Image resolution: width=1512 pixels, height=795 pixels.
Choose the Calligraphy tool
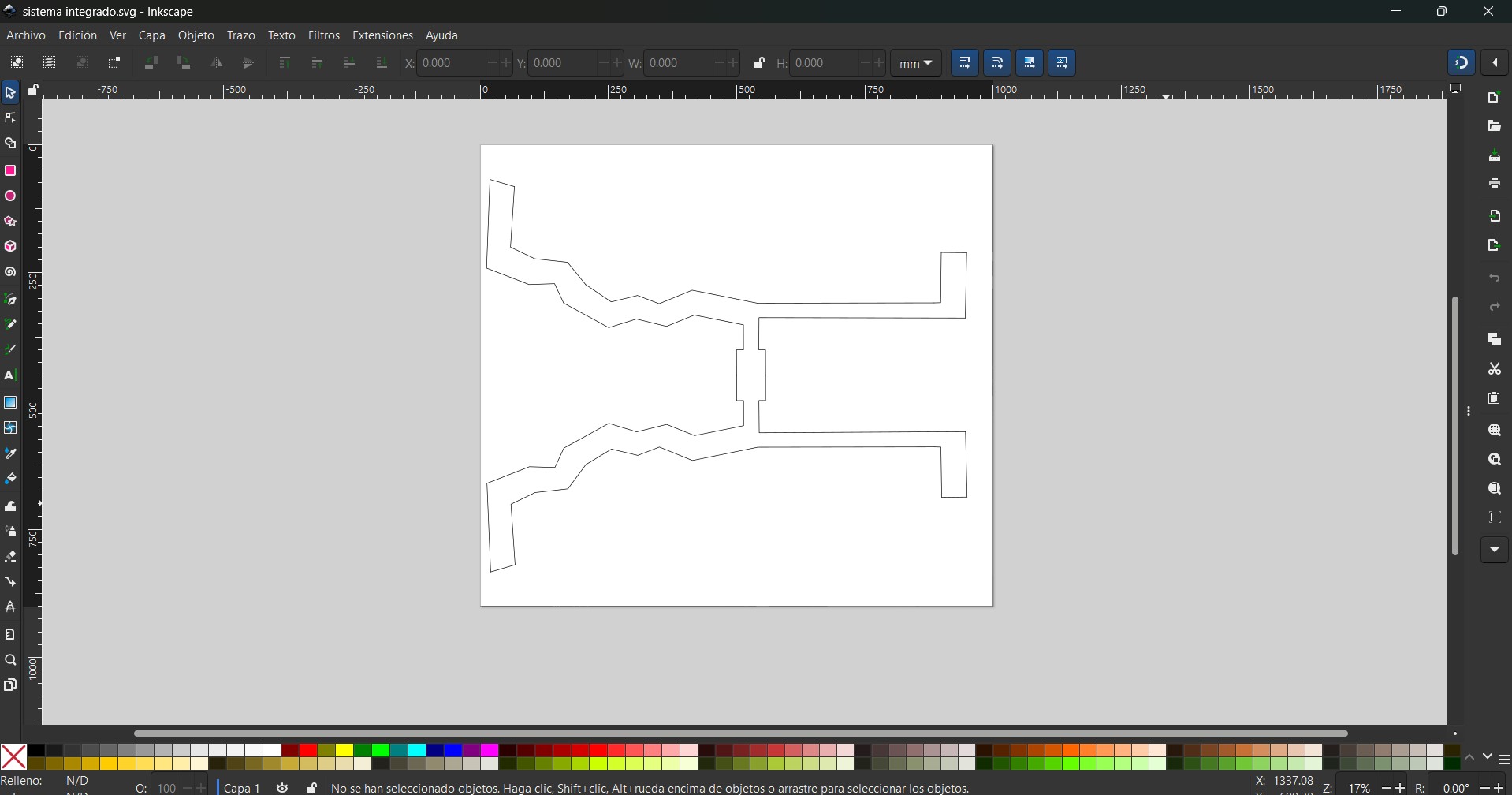click(x=10, y=349)
